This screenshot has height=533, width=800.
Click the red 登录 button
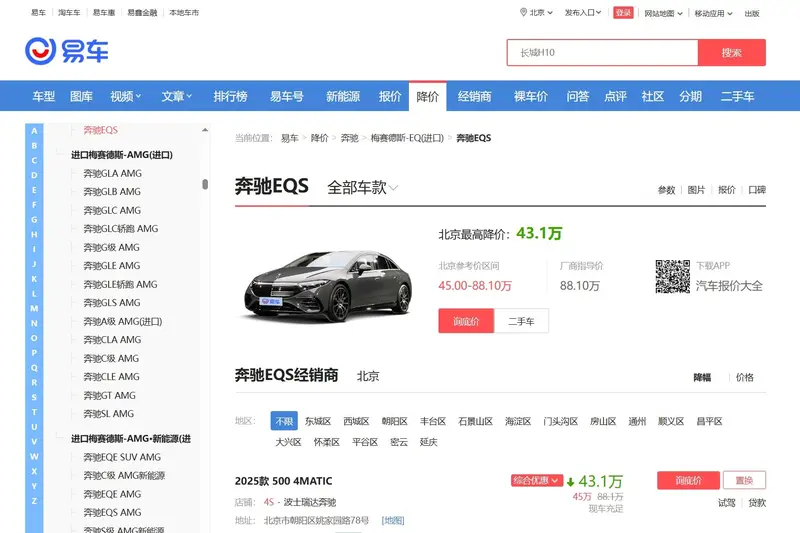point(623,13)
